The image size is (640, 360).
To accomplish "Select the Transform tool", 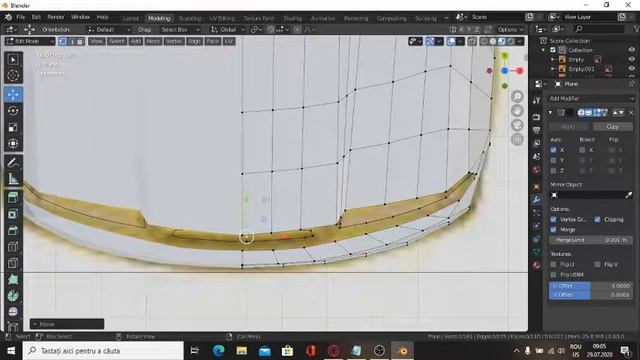I will [13, 143].
